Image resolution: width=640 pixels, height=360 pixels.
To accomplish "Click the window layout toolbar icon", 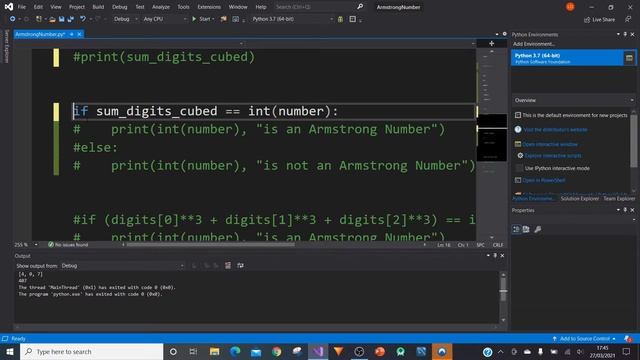I will pos(353,19).
